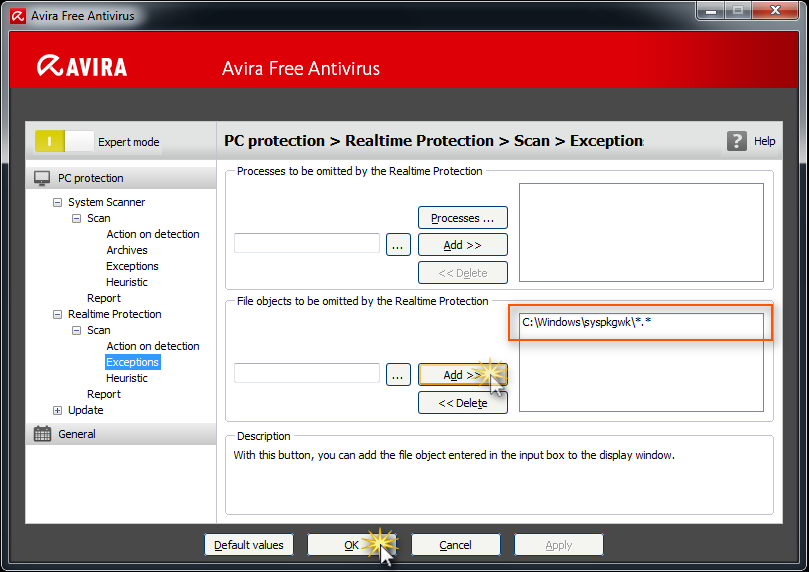Confirm settings with the OK button

tap(352, 545)
